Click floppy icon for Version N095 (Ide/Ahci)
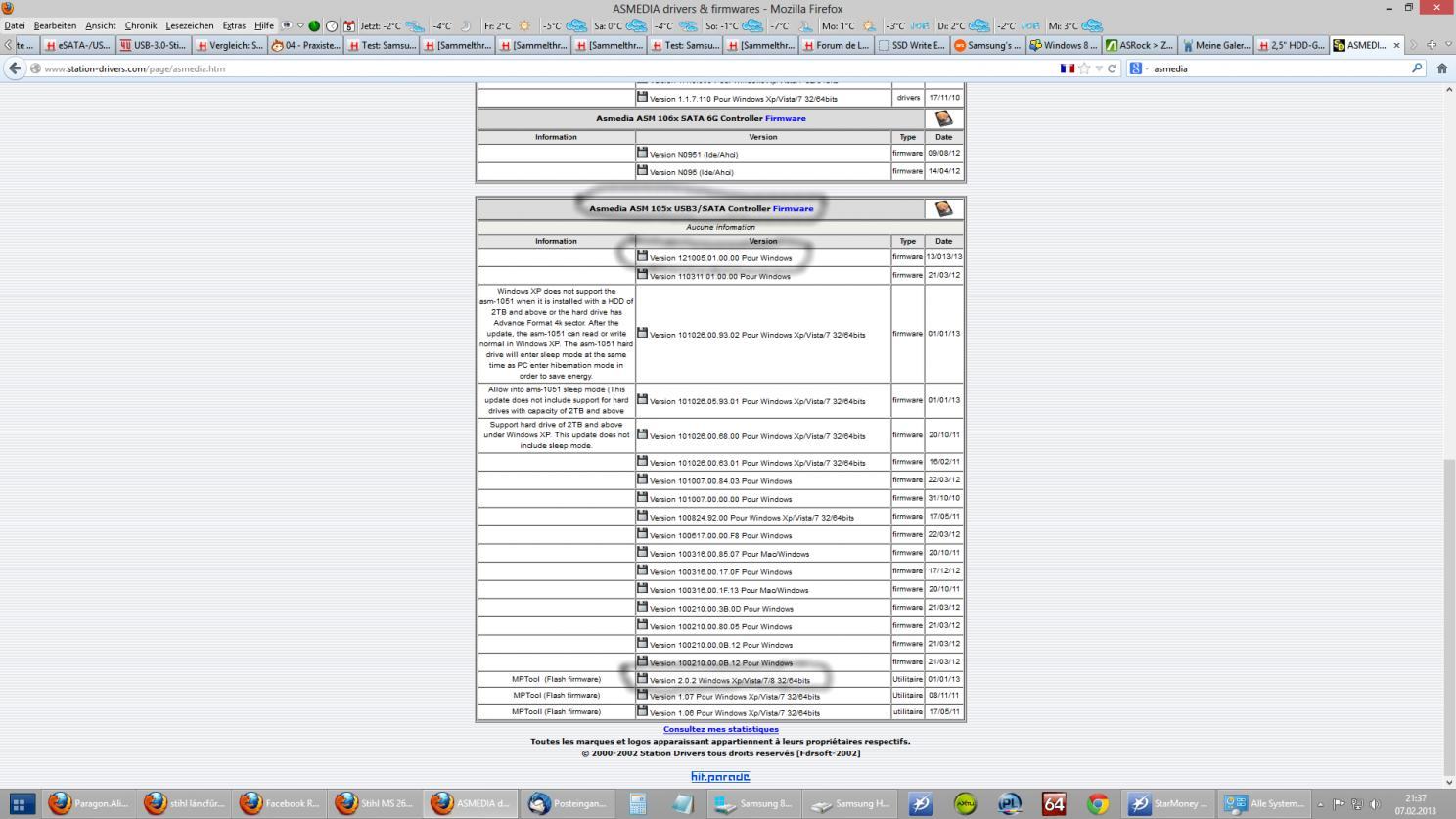 coord(642,170)
